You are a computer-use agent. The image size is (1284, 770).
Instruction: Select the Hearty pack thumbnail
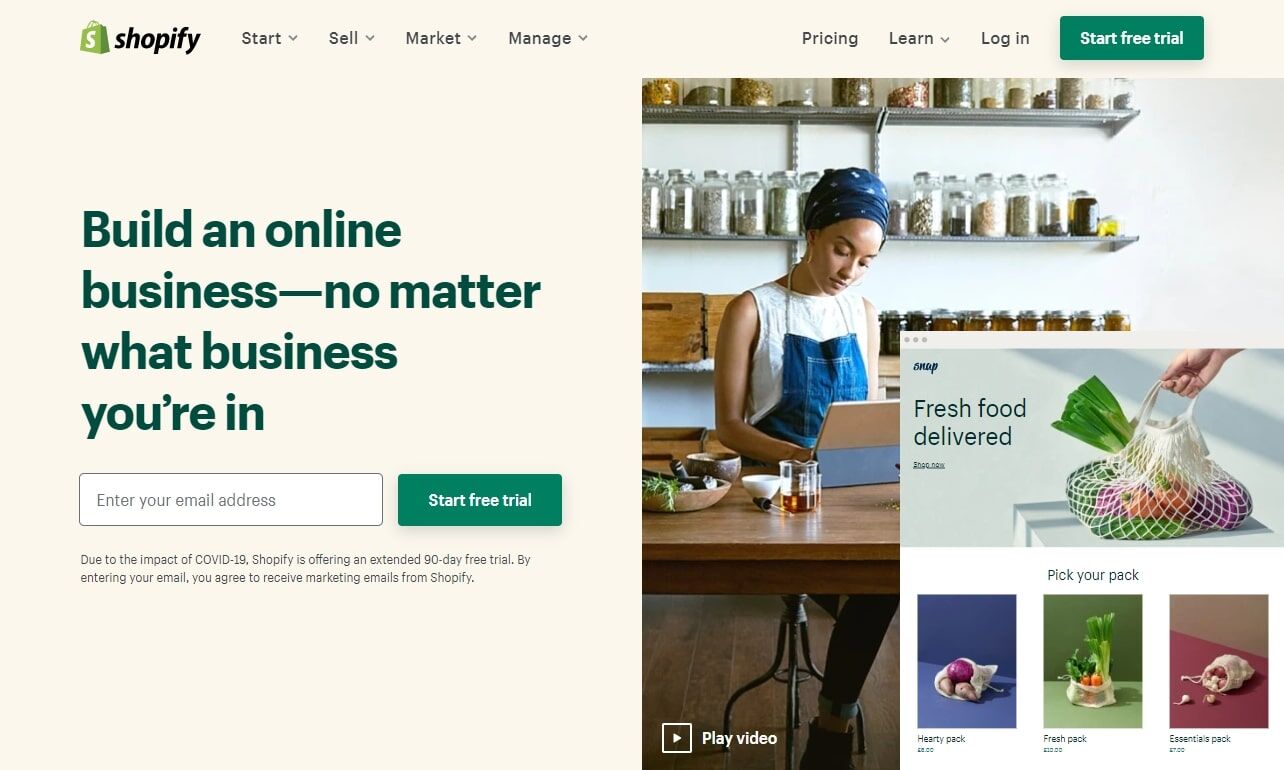click(967, 661)
